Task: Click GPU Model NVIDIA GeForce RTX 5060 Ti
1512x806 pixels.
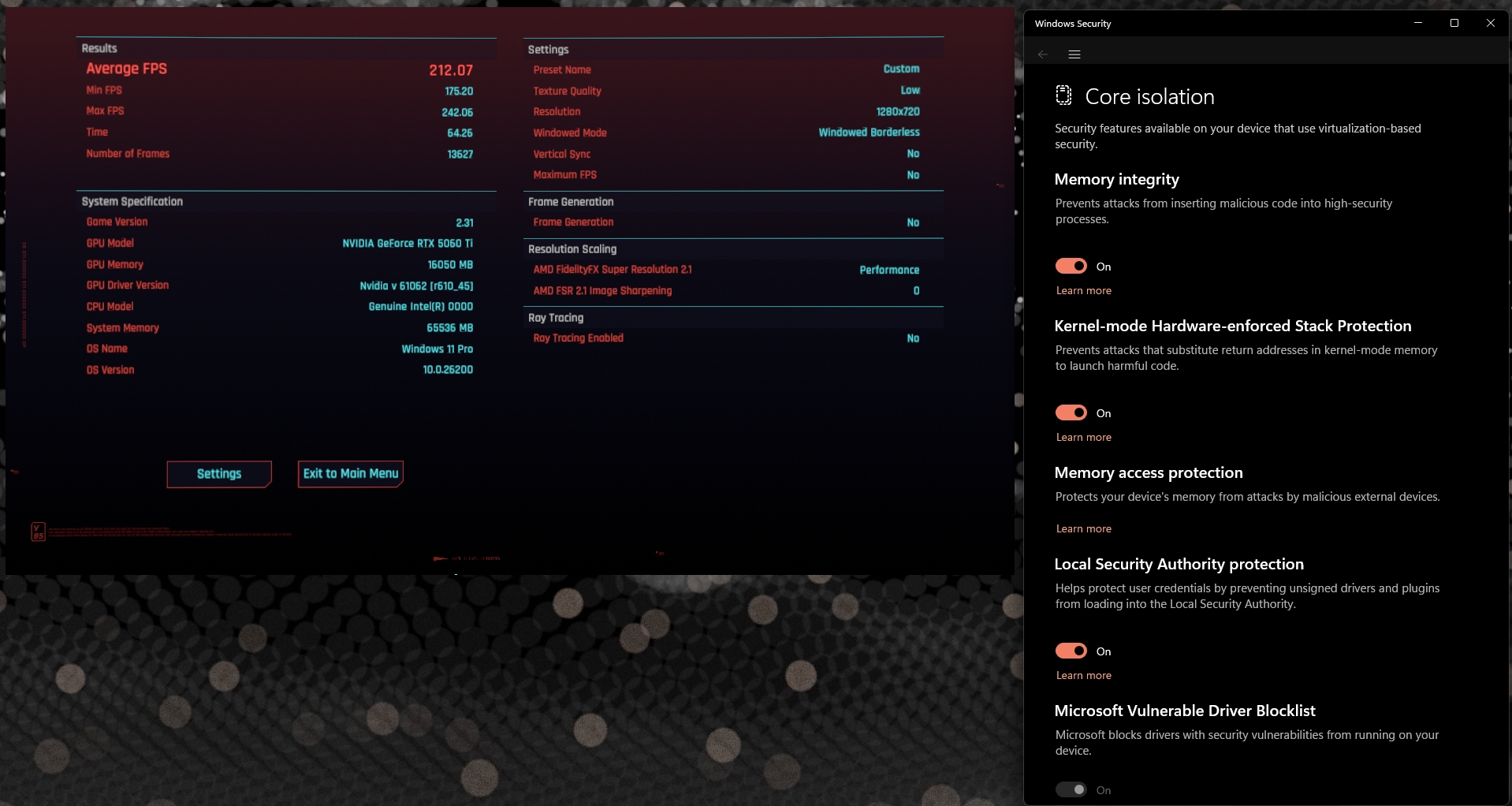Action: pos(408,244)
